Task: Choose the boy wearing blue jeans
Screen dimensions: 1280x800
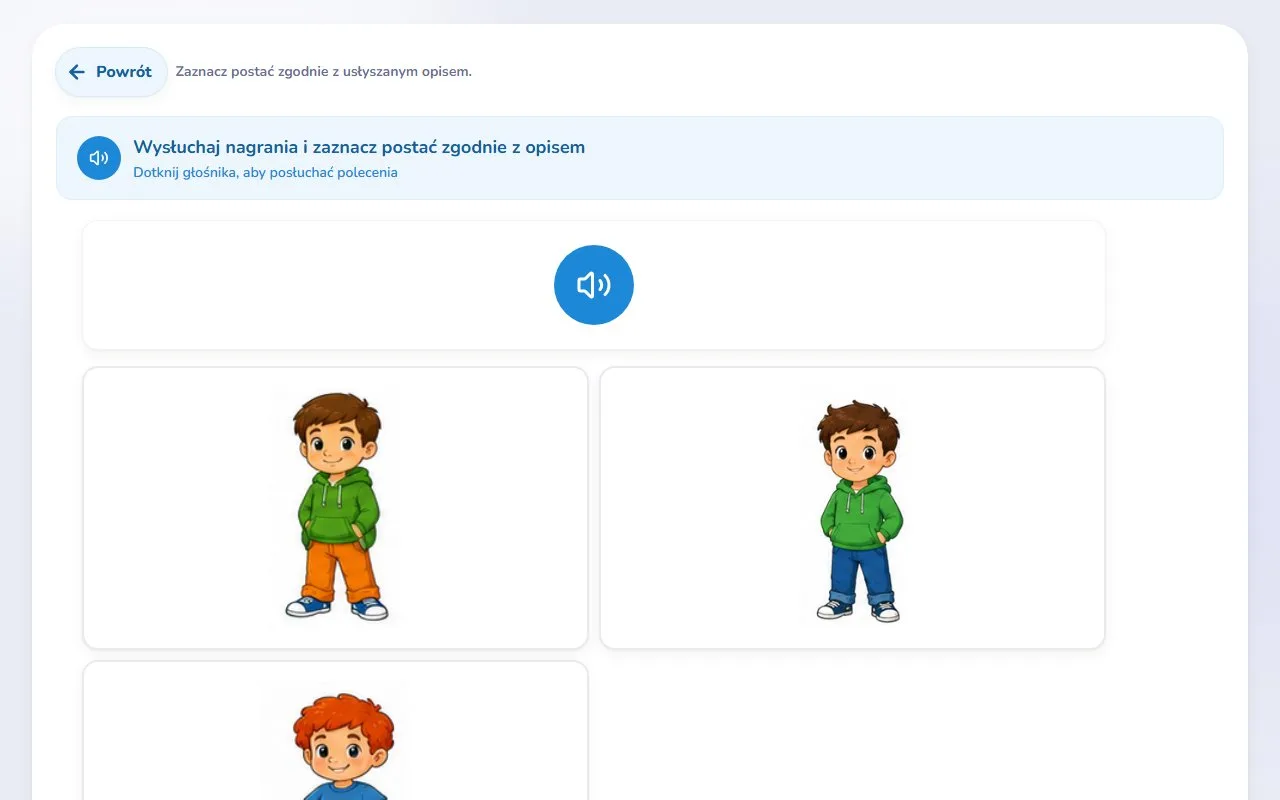Action: [852, 508]
